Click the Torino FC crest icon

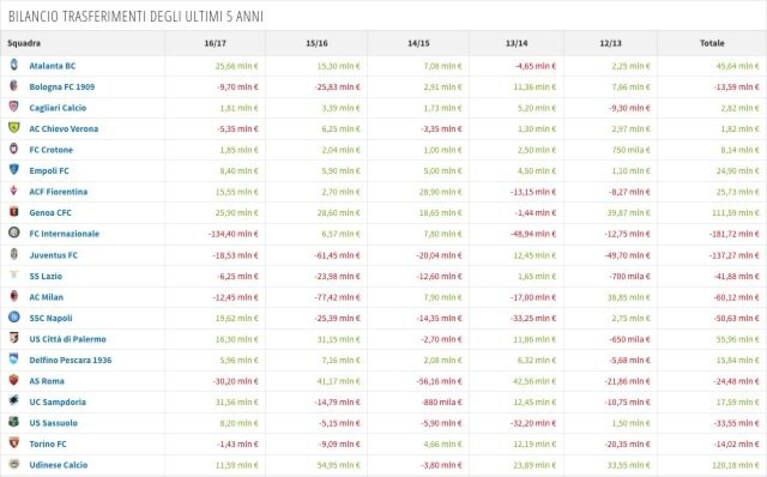click(x=14, y=443)
